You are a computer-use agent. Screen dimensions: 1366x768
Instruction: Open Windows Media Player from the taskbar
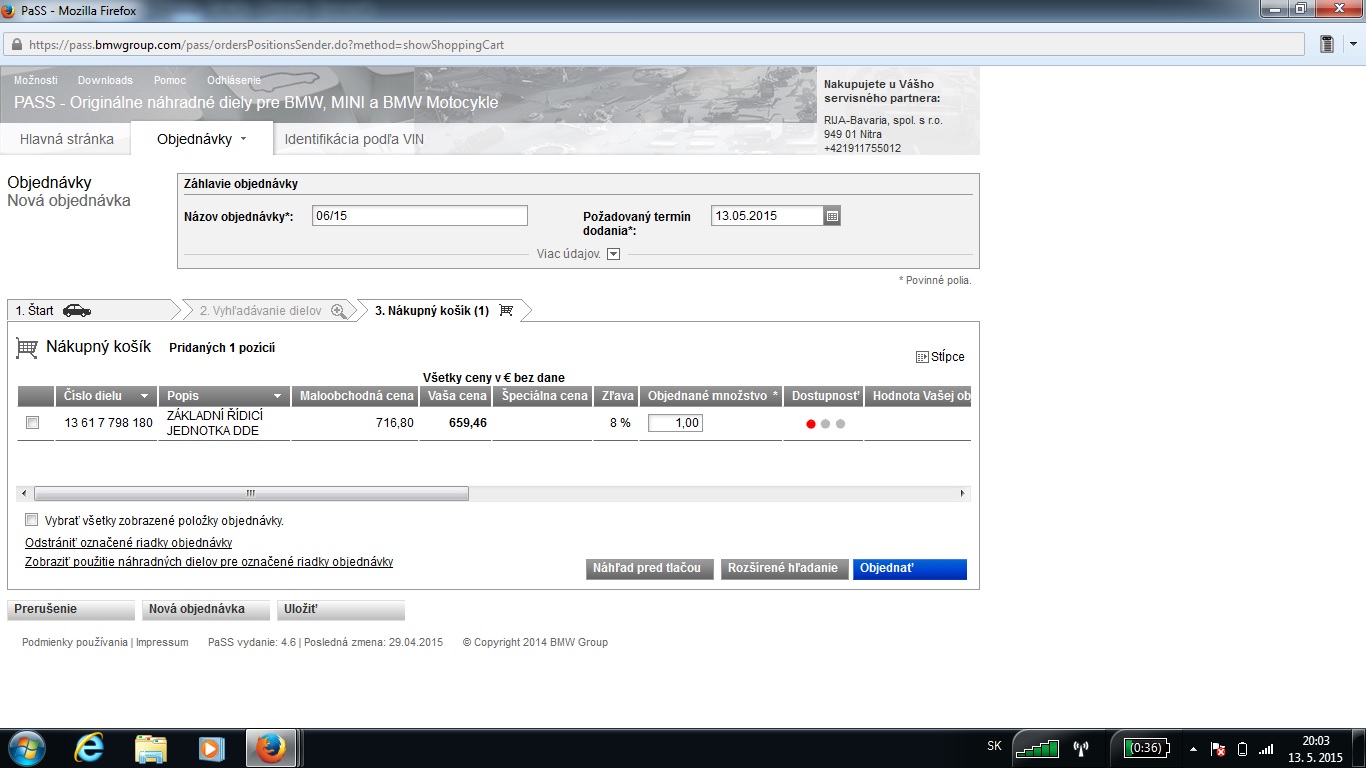[211, 748]
